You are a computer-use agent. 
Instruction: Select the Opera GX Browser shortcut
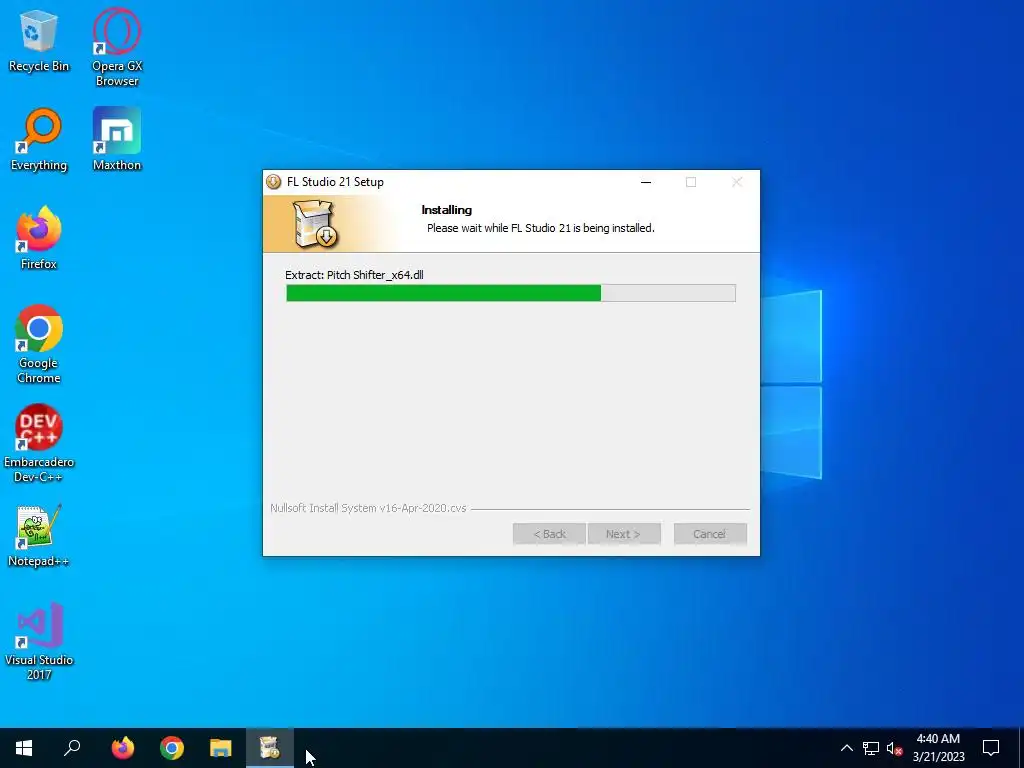click(117, 48)
